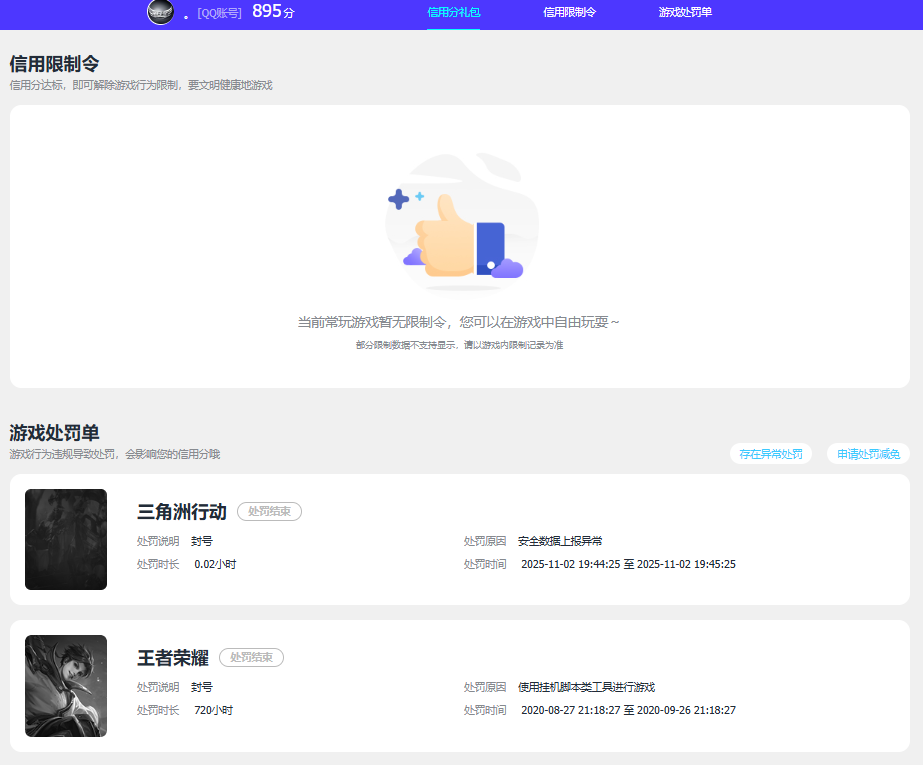Click the 0.02小时 duration value
Viewport: 923px width, 765px height.
pos(215,564)
